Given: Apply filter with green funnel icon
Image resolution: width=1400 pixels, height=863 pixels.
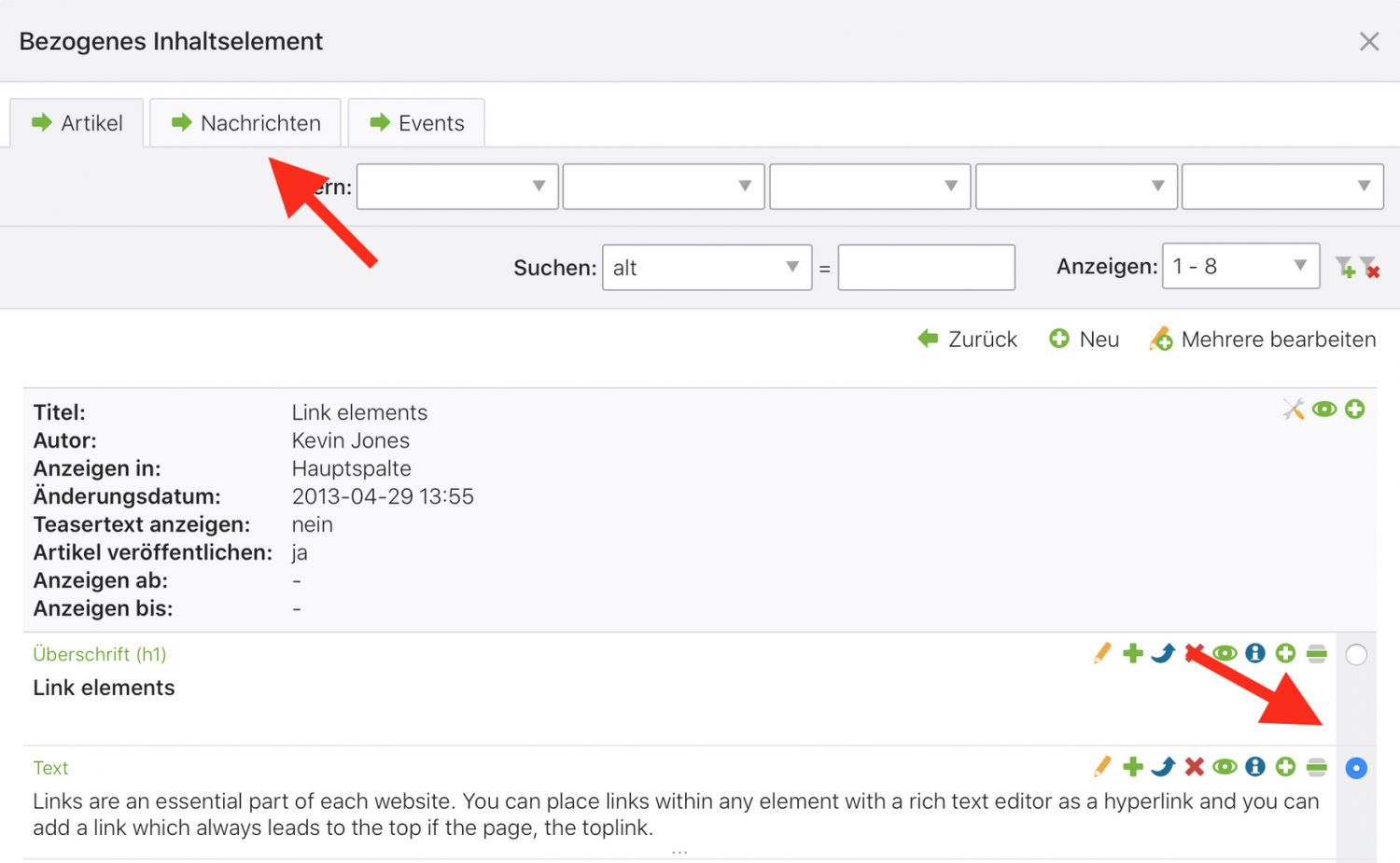Looking at the screenshot, I should (x=1345, y=267).
